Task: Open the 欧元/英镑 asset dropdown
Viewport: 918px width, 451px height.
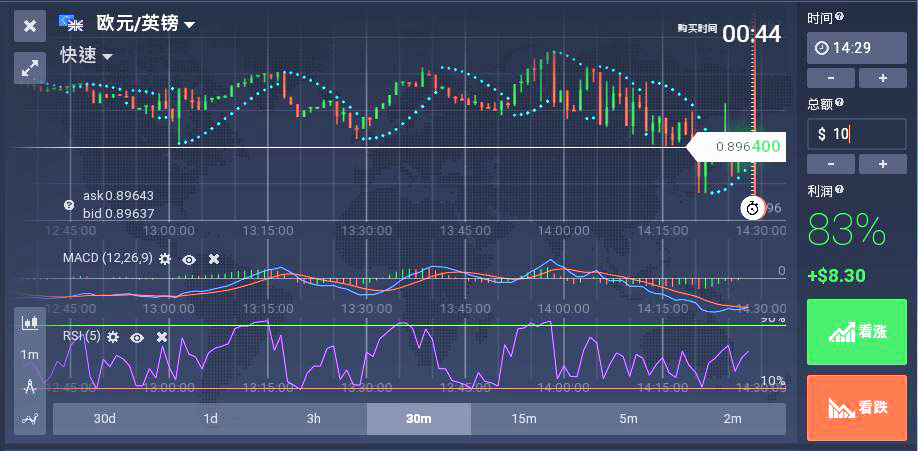Action: tap(145, 24)
